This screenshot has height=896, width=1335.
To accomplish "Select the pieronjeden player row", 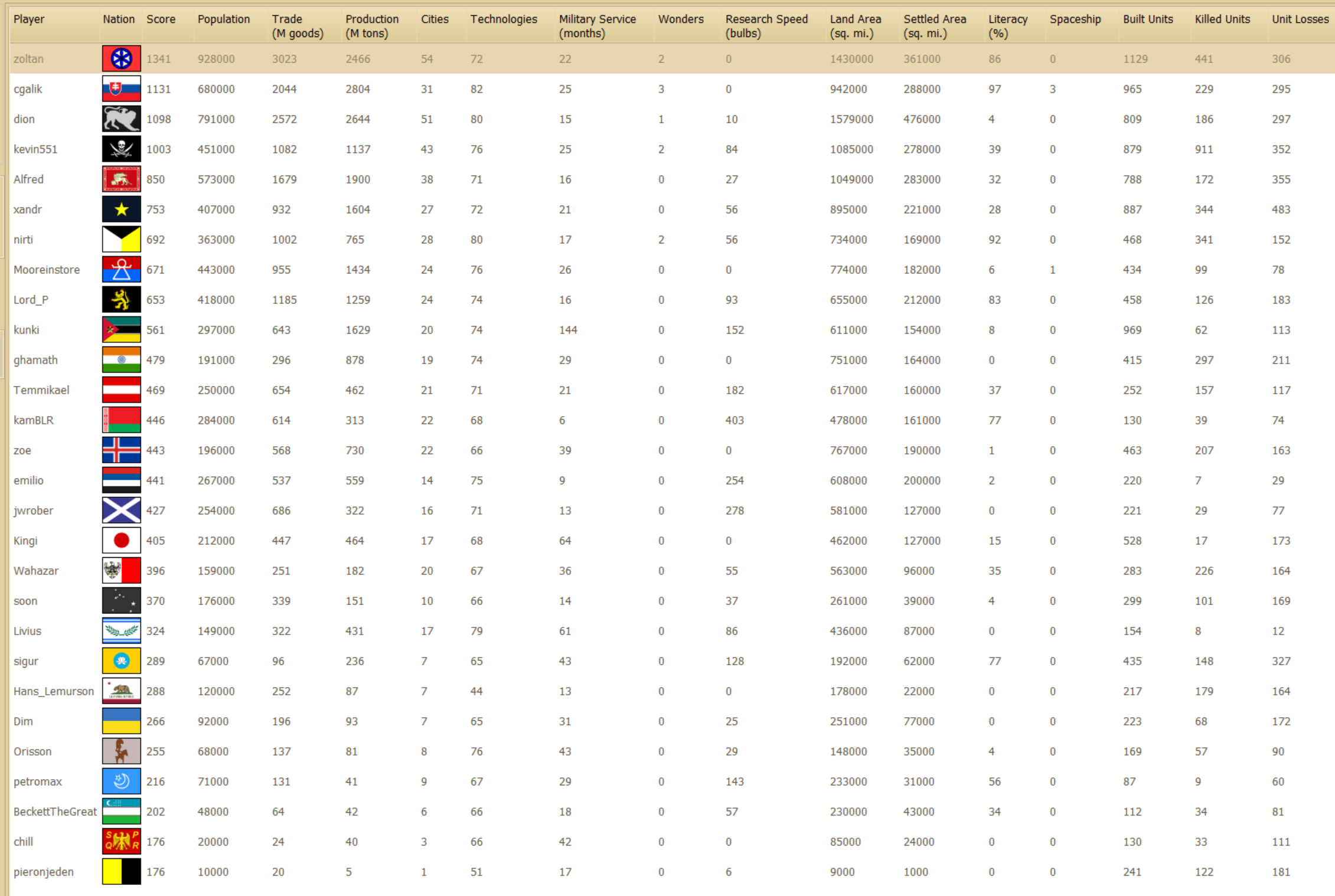I will [x=43, y=872].
